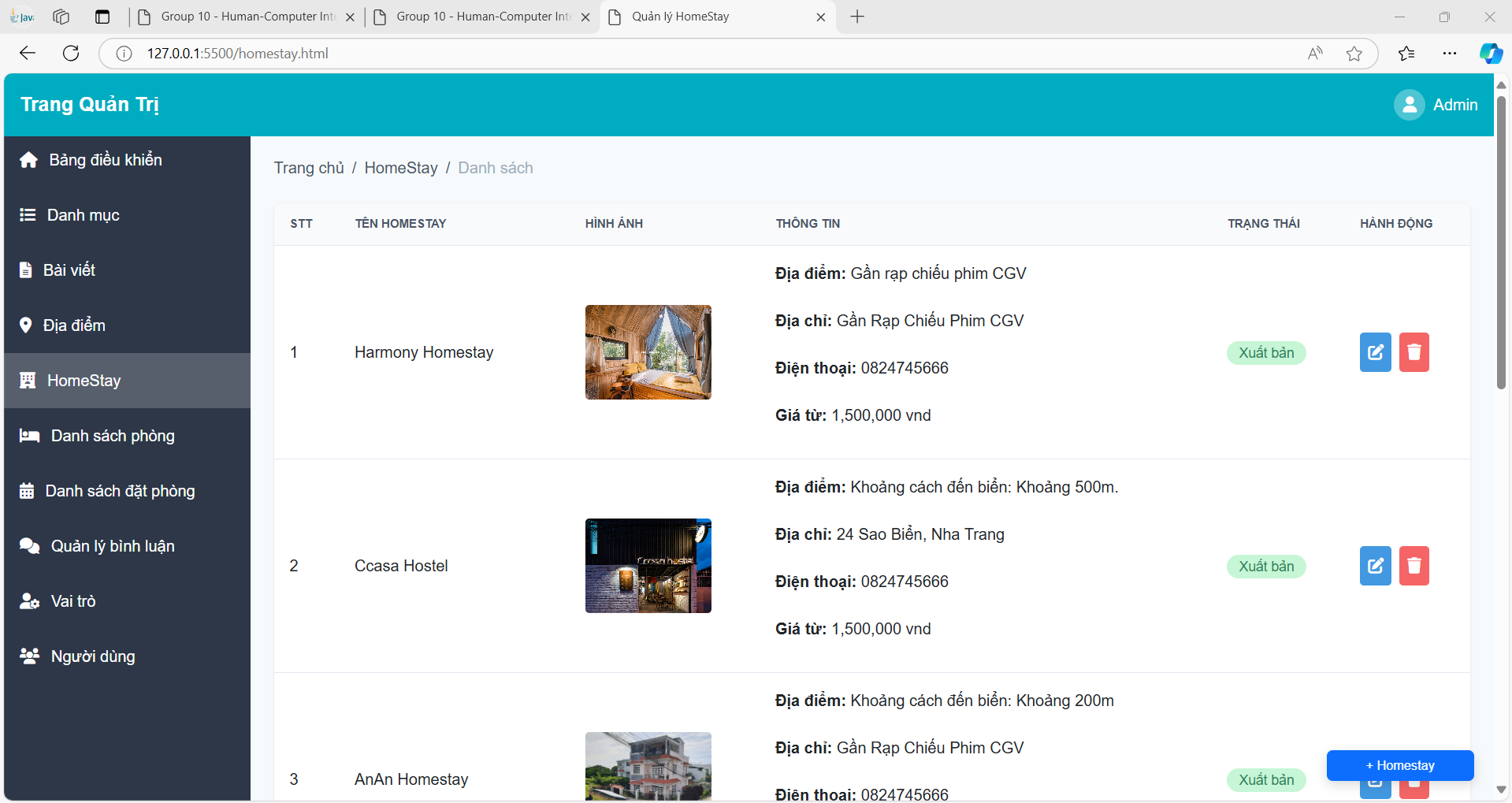Click the Admin avatar icon
Image resolution: width=1512 pixels, height=803 pixels.
coord(1409,105)
